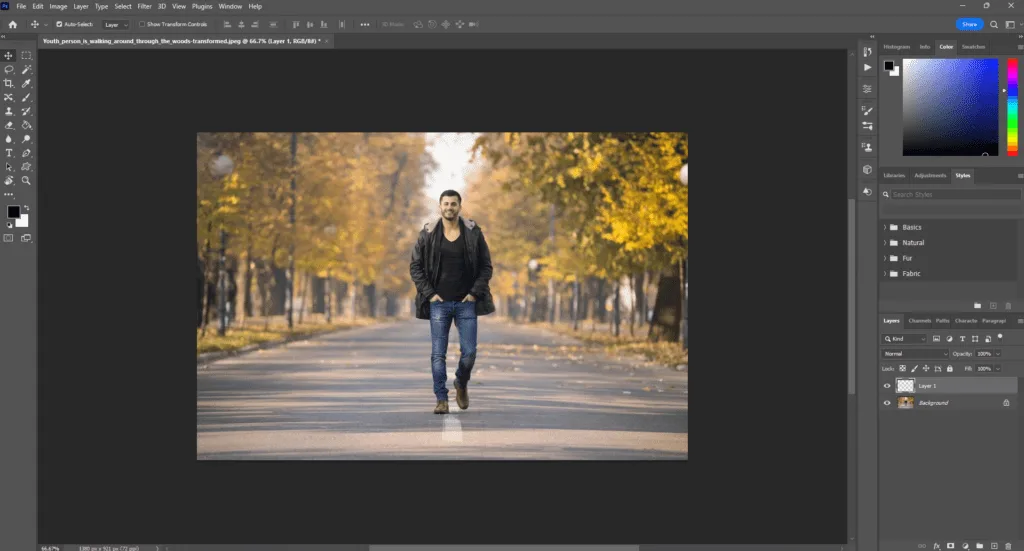Select the Magic Wand tool
Screen dimensions: 1024x551
(26, 69)
